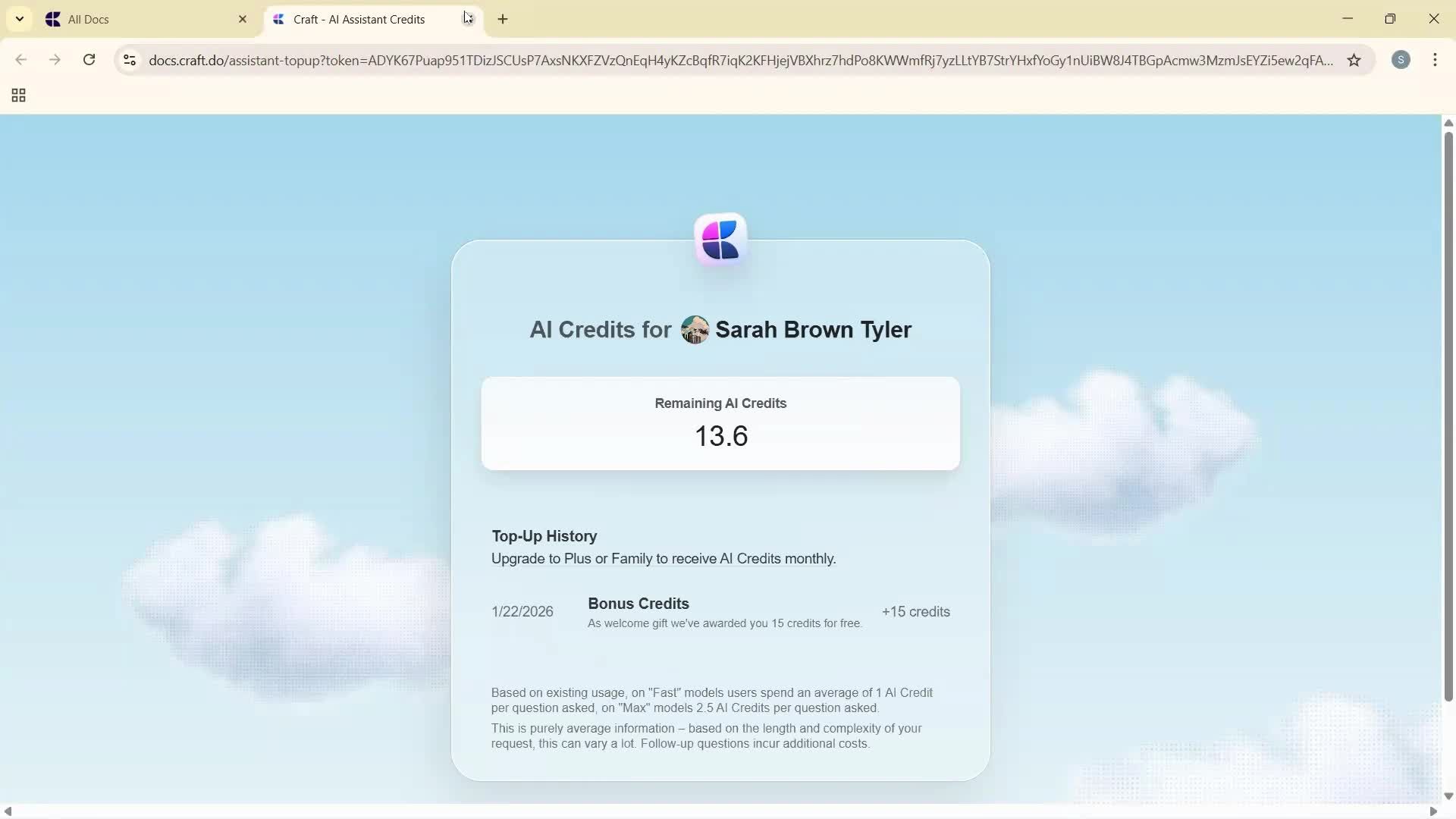
Task: Open site settings from the address bar icon
Action: tap(129, 60)
